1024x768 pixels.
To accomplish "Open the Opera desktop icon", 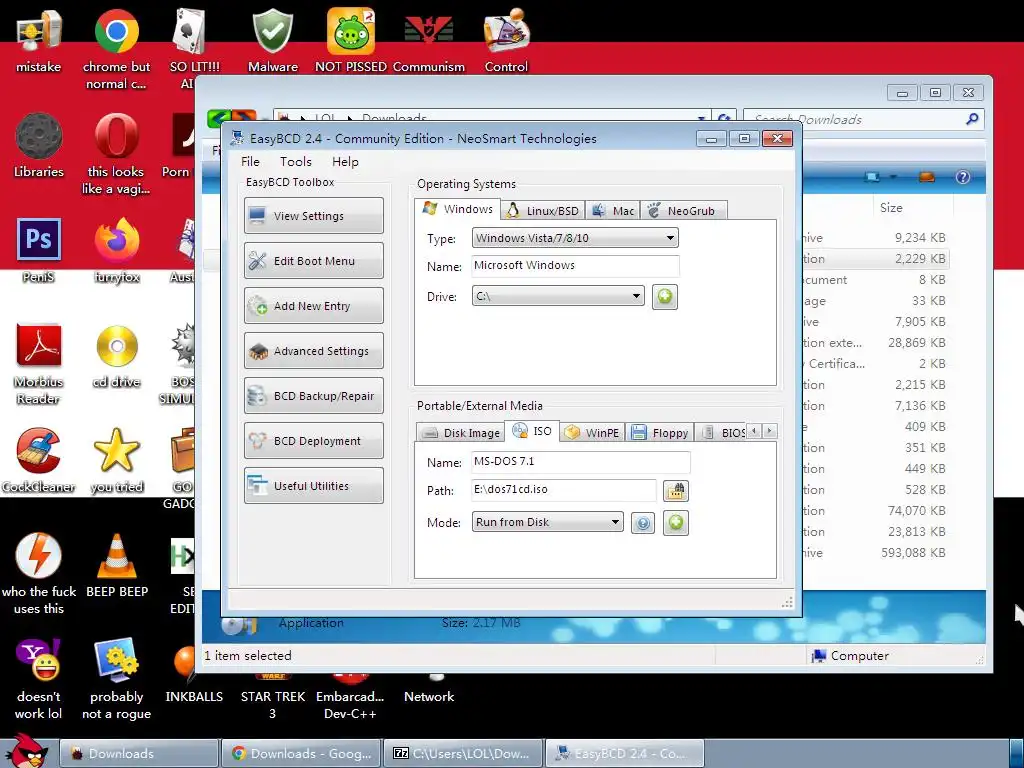I will 116,154.
